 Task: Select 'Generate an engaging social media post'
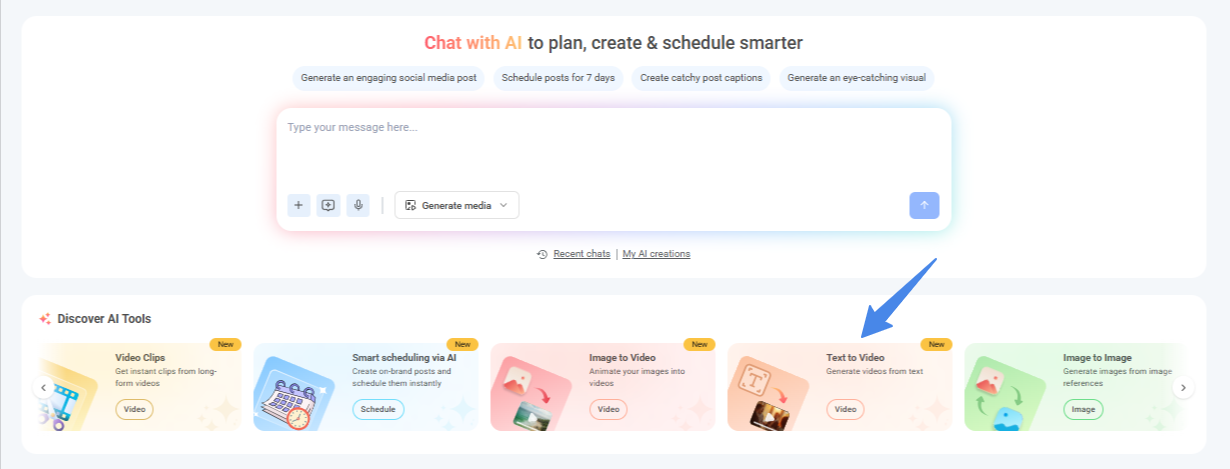point(389,78)
